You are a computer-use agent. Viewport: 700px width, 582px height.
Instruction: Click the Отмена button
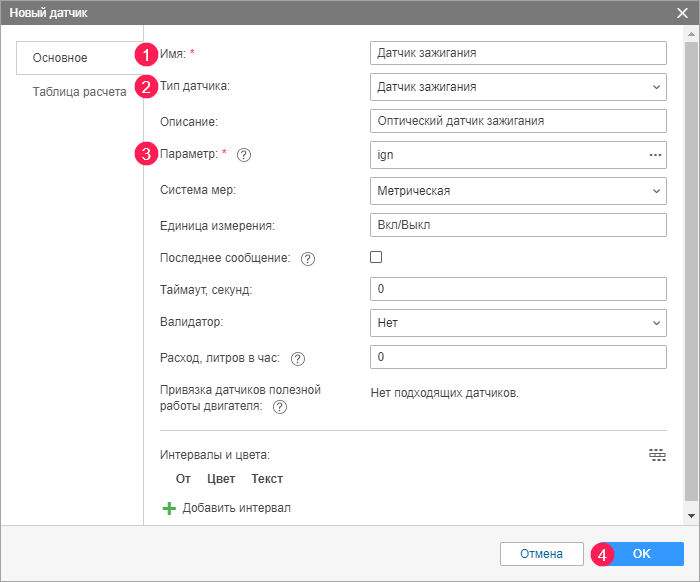(x=541, y=554)
